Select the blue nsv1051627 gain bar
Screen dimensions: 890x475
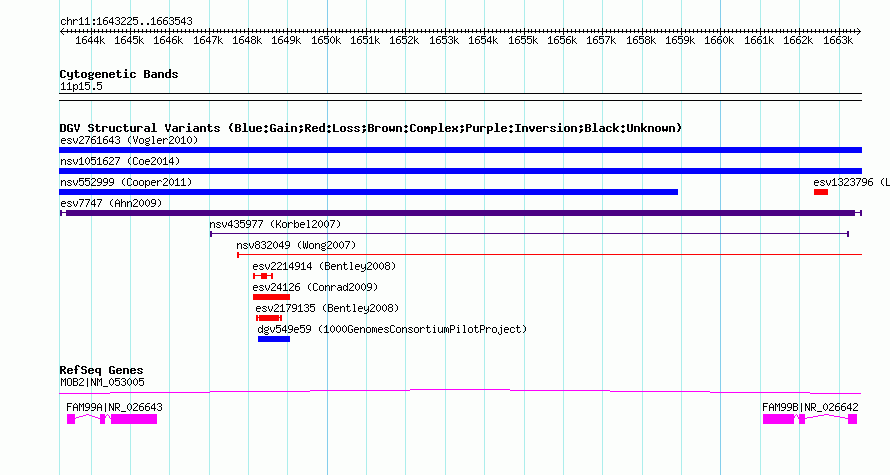tap(460, 171)
